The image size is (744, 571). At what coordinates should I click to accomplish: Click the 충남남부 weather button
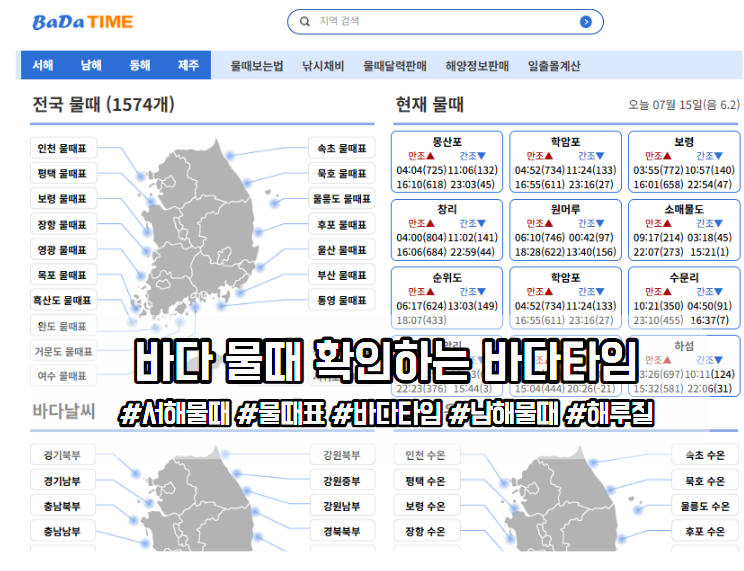[x=63, y=531]
